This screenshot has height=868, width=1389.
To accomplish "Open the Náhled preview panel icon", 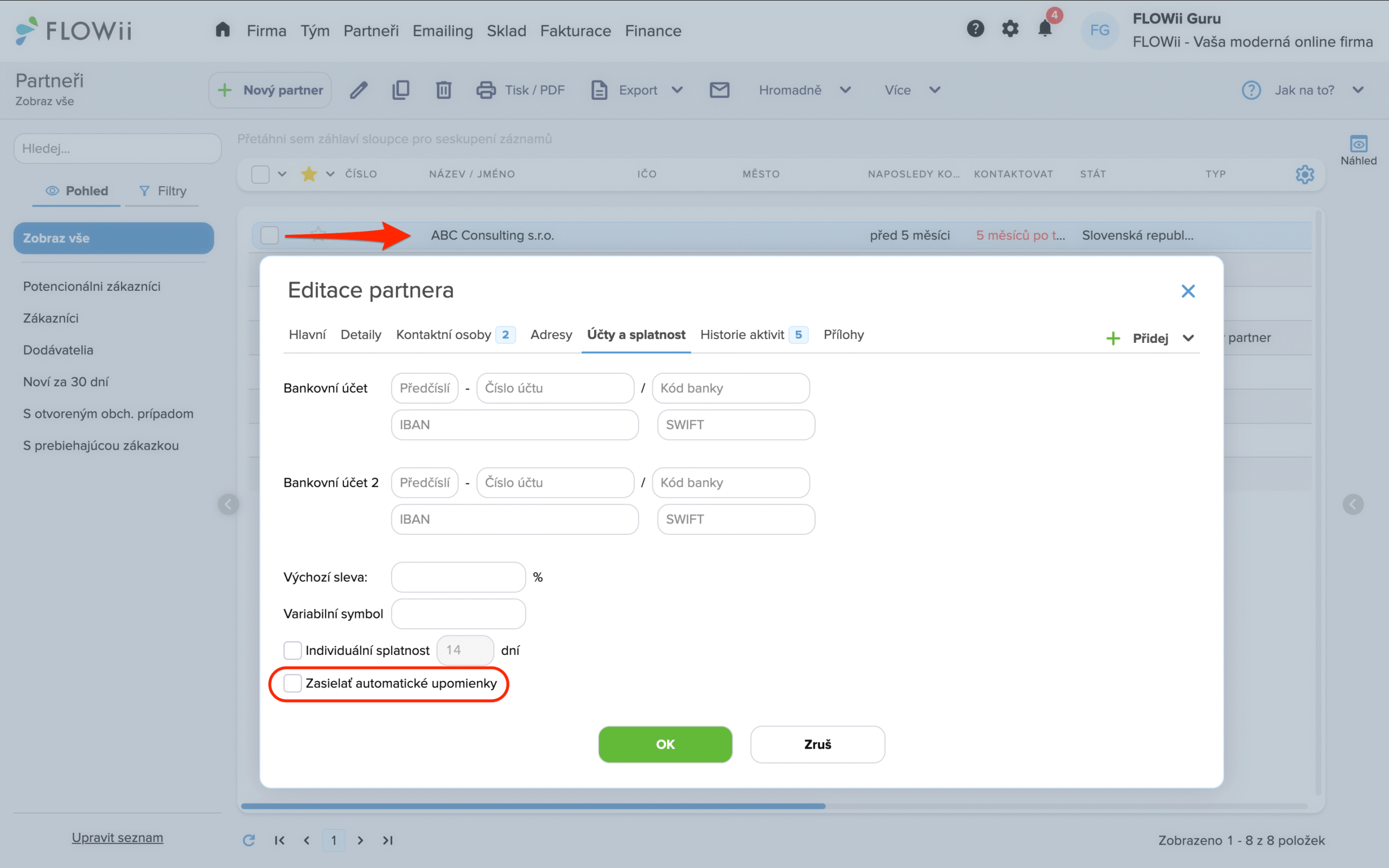I will click(1358, 144).
